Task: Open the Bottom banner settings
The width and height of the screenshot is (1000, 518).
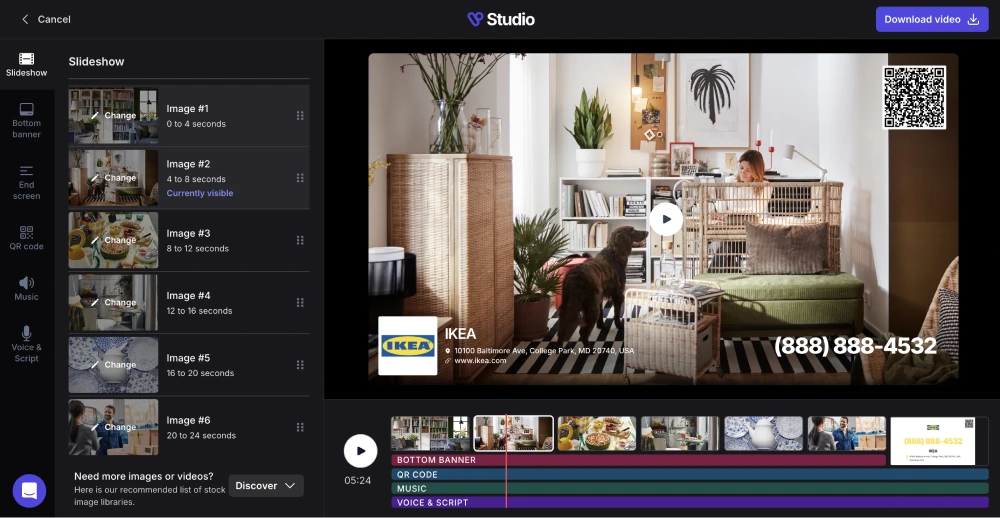Action: (x=27, y=119)
